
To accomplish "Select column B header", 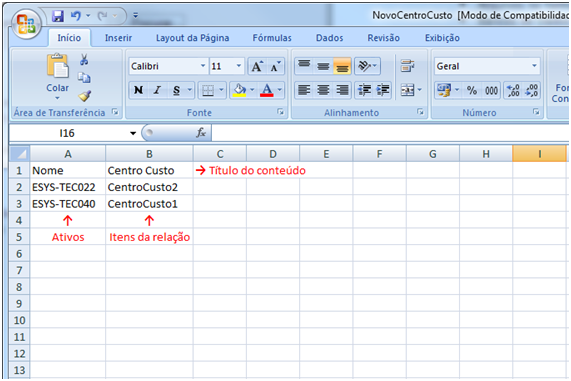I will 149,154.
